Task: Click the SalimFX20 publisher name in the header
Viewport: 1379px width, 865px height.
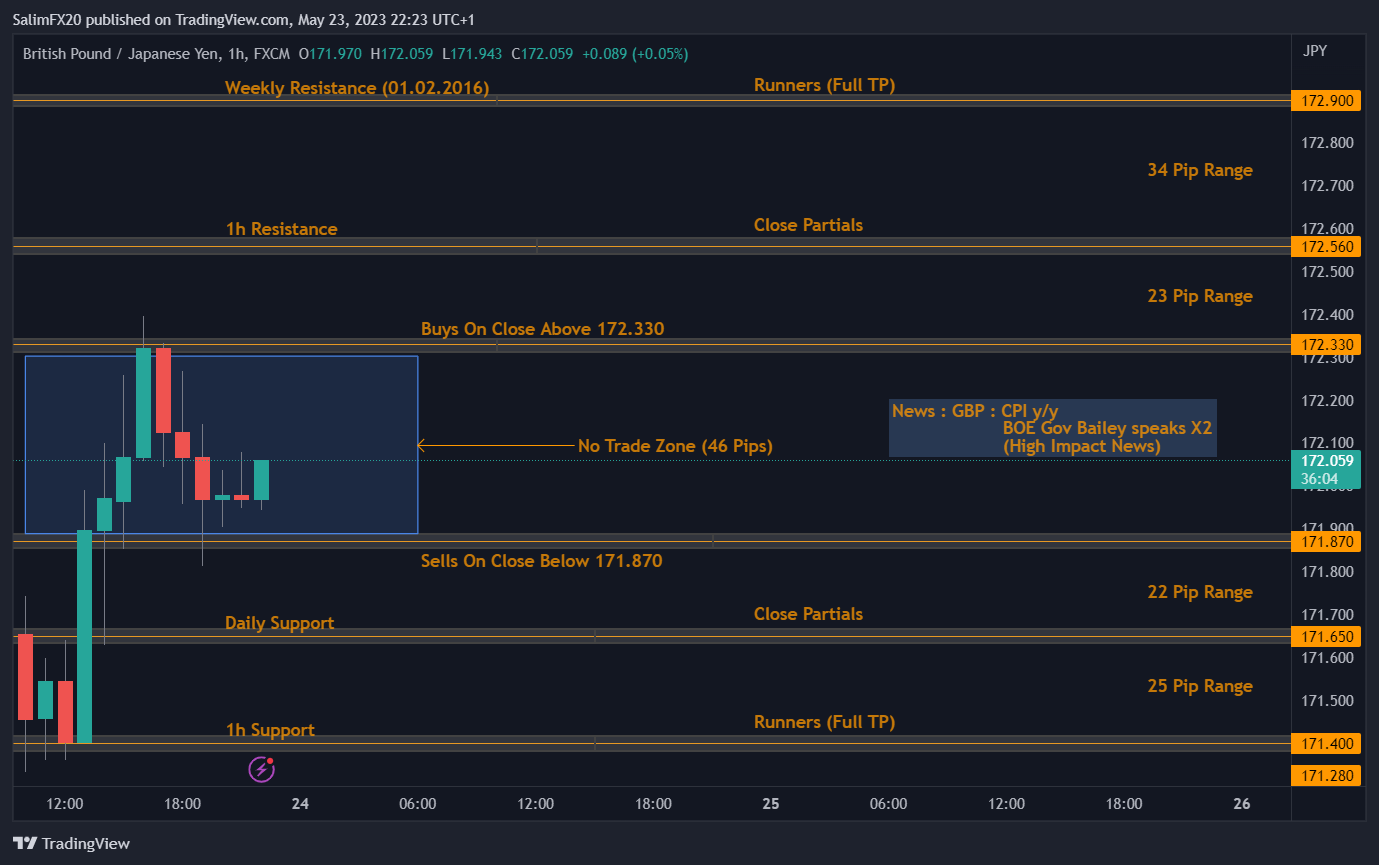Action: tap(50, 20)
